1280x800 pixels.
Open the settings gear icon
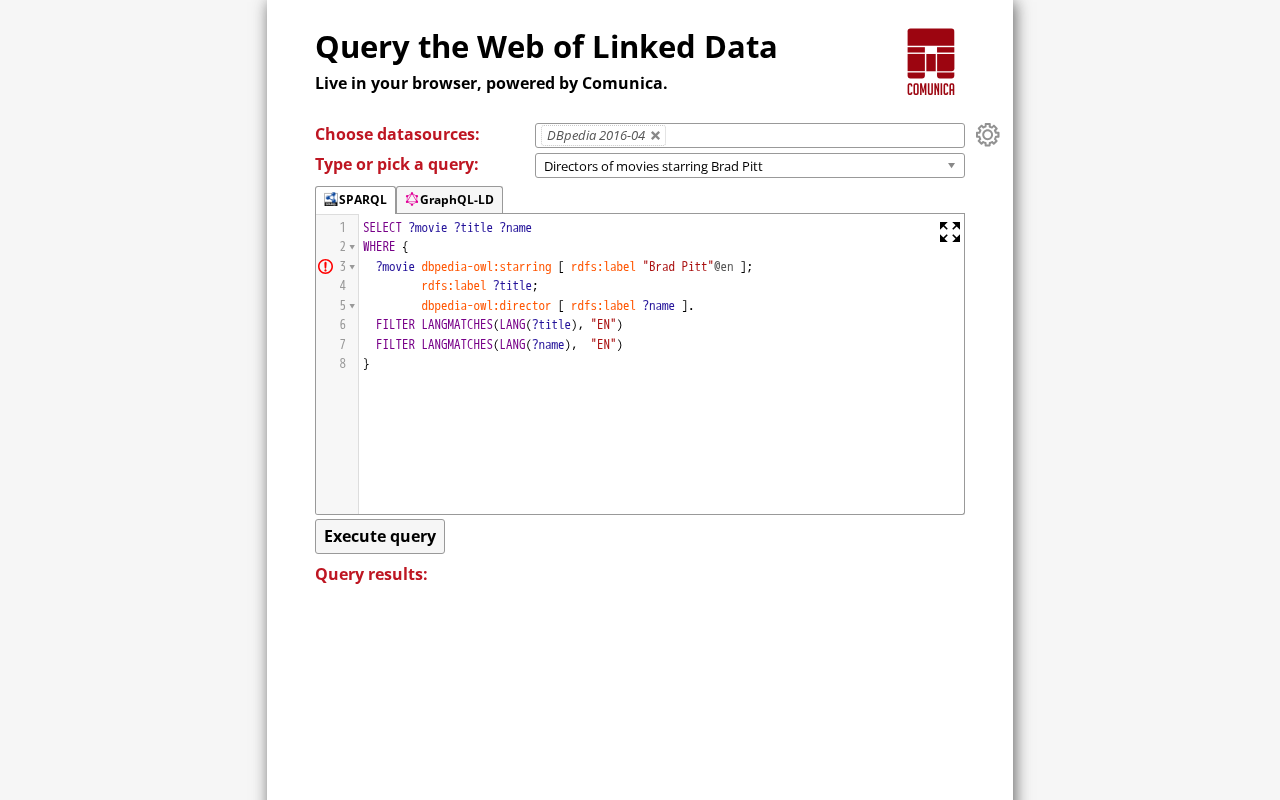point(988,135)
